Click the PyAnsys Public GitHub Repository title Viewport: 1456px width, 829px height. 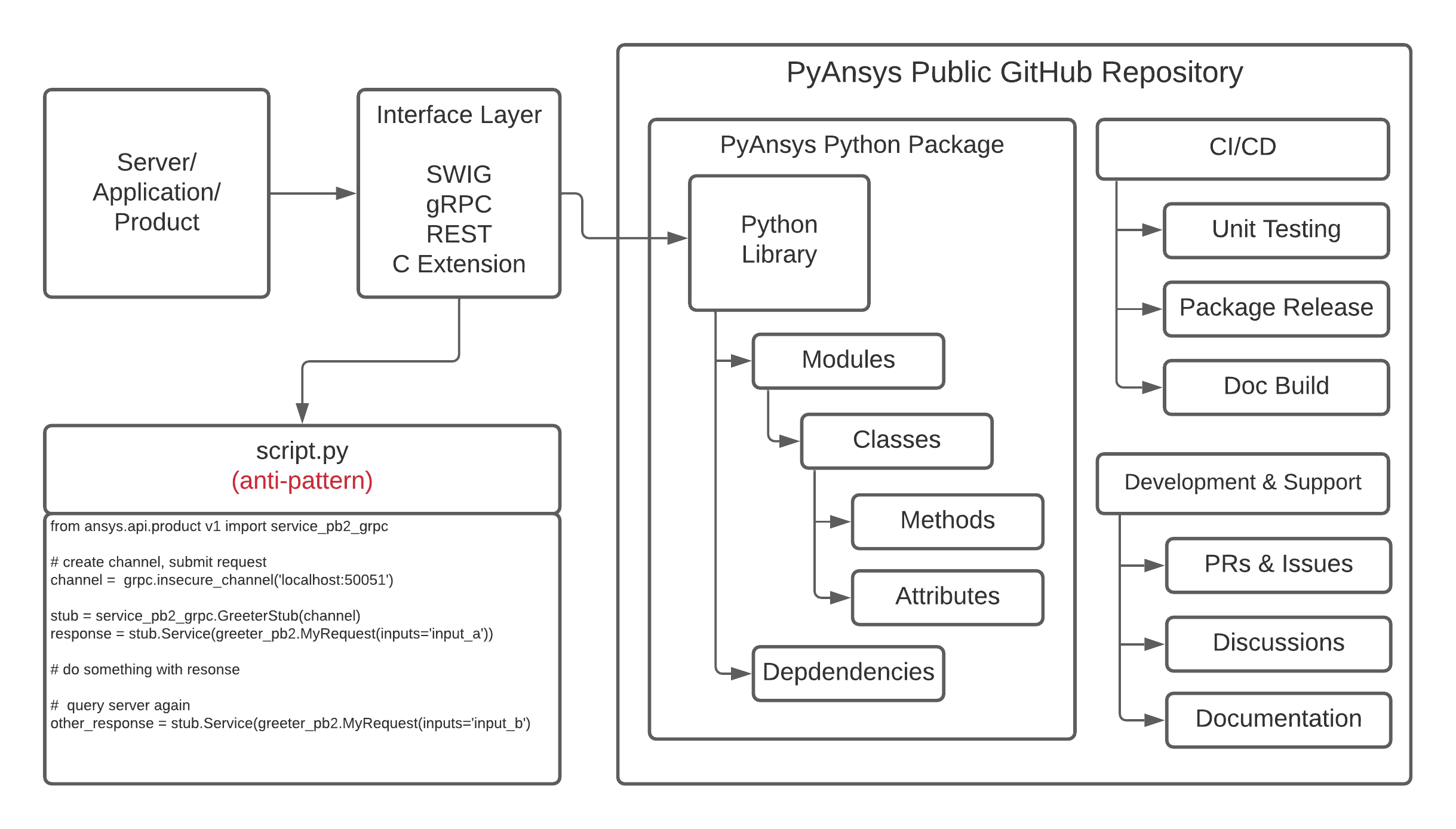[x=1014, y=73]
